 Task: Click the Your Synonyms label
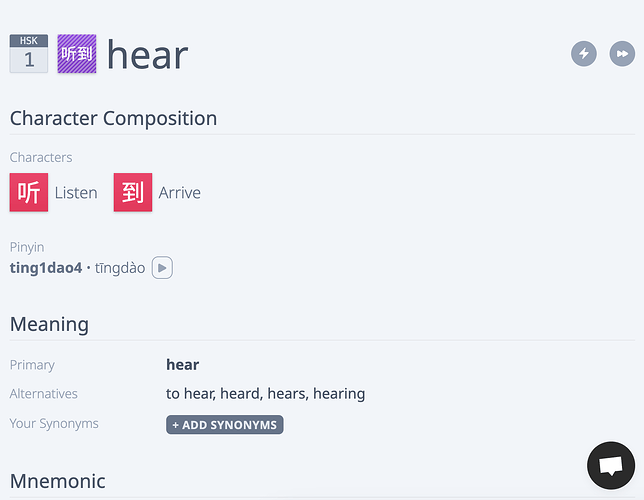(x=54, y=424)
